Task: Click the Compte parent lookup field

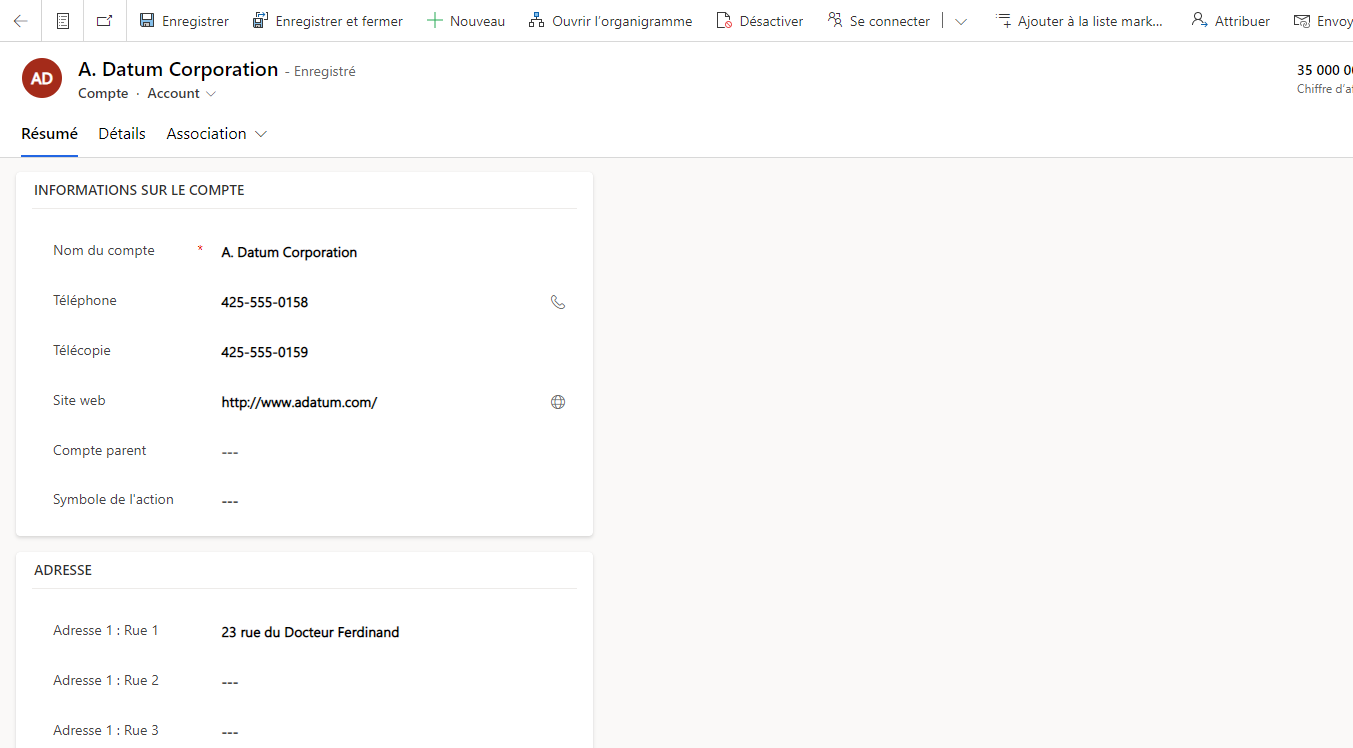Action: coord(380,452)
